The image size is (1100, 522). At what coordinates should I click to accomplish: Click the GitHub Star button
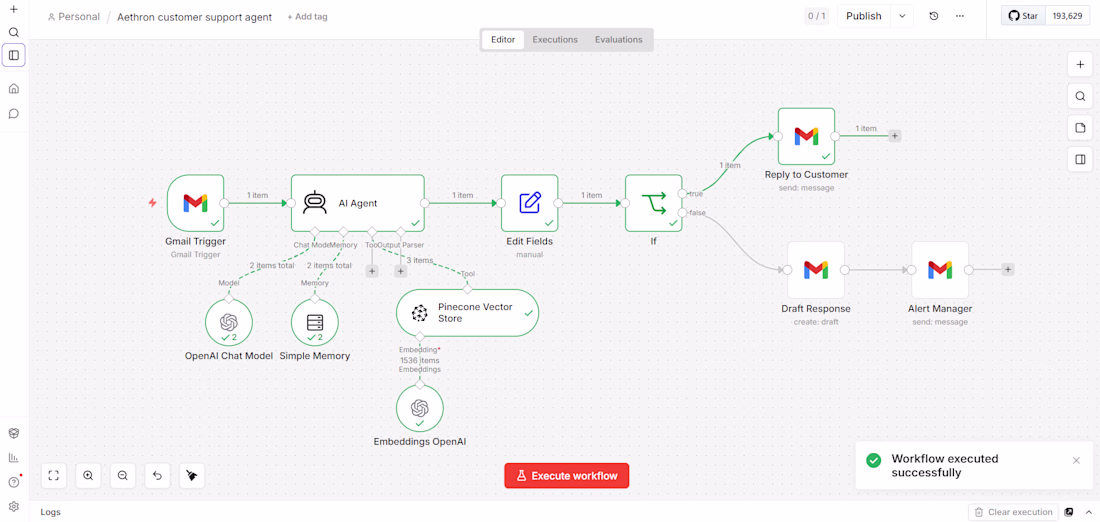(1023, 16)
